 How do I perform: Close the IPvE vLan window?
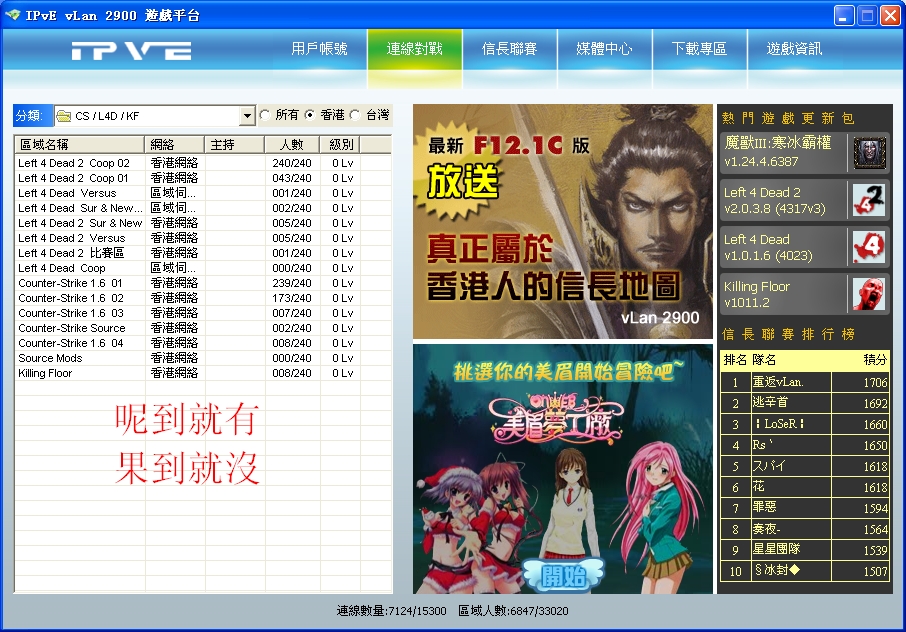tap(890, 16)
